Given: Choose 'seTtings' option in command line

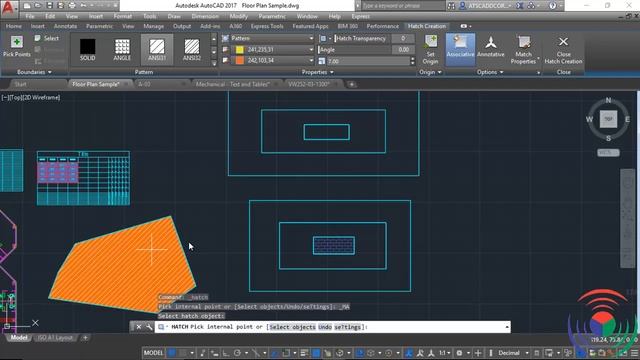Looking at the screenshot, I should pos(347,327).
